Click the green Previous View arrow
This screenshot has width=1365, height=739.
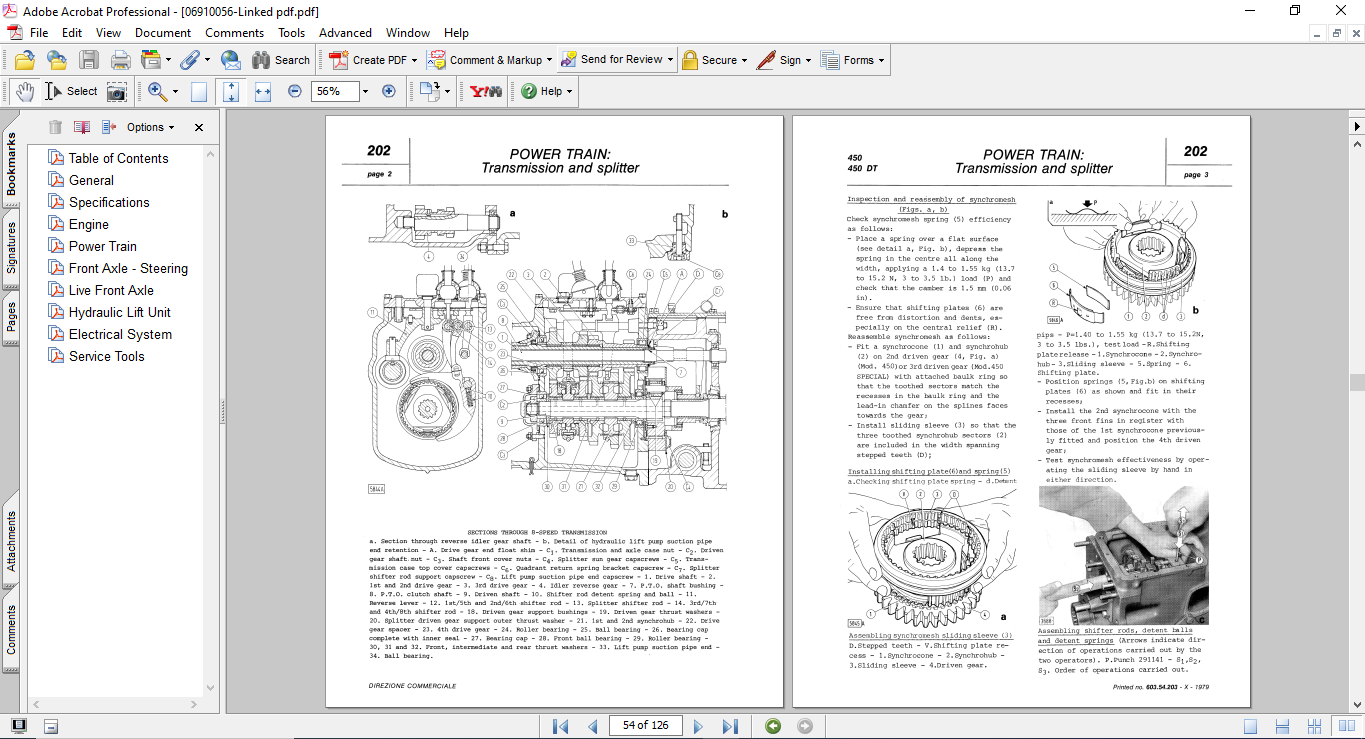772,726
